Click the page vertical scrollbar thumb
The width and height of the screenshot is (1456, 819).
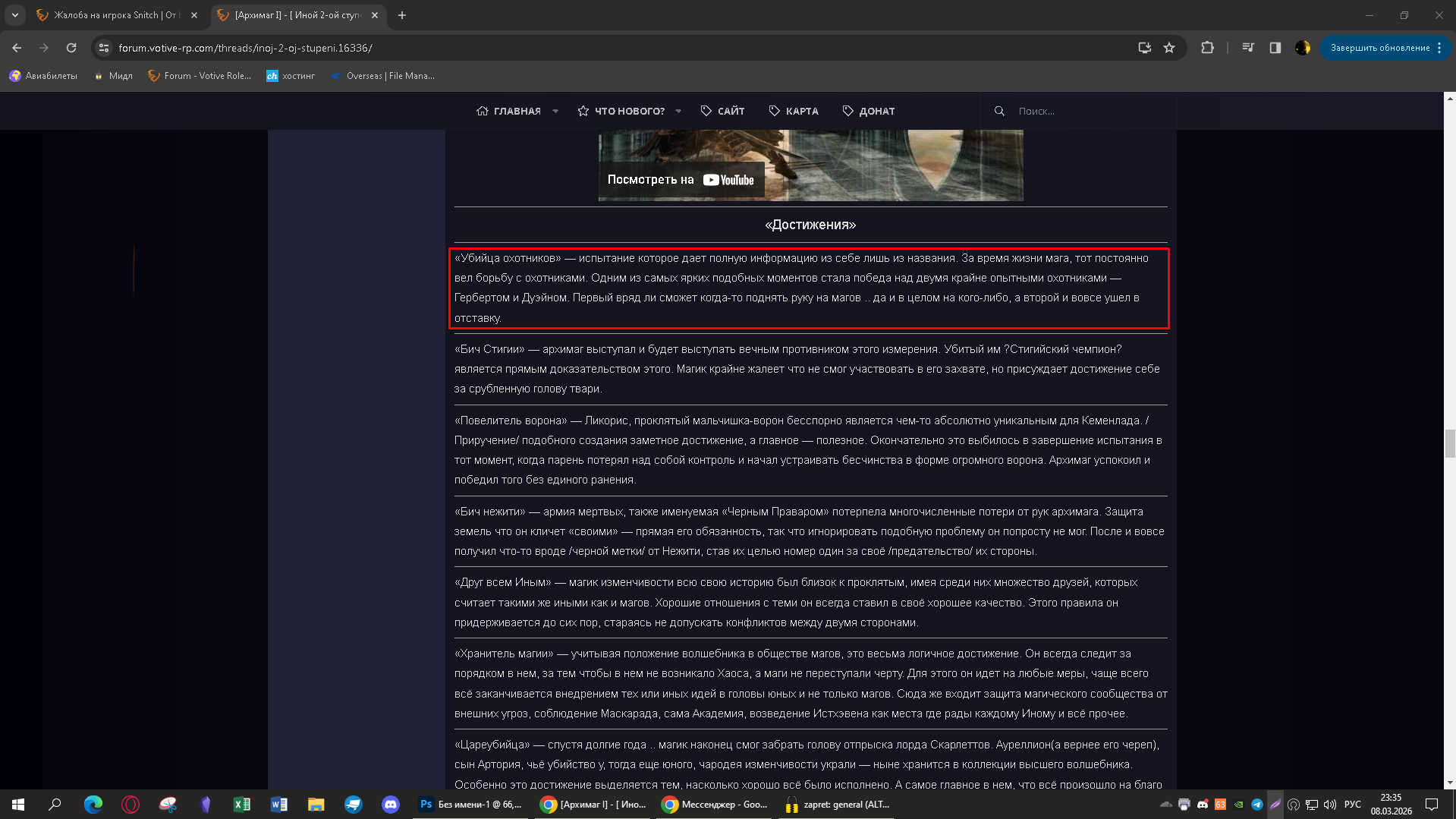pos(1450,443)
